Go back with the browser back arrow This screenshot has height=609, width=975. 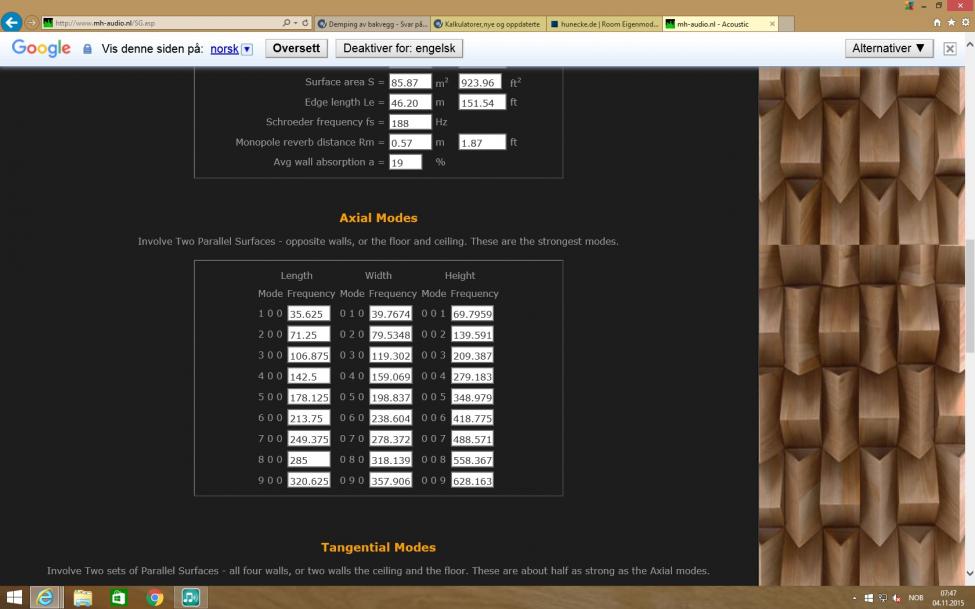11,22
